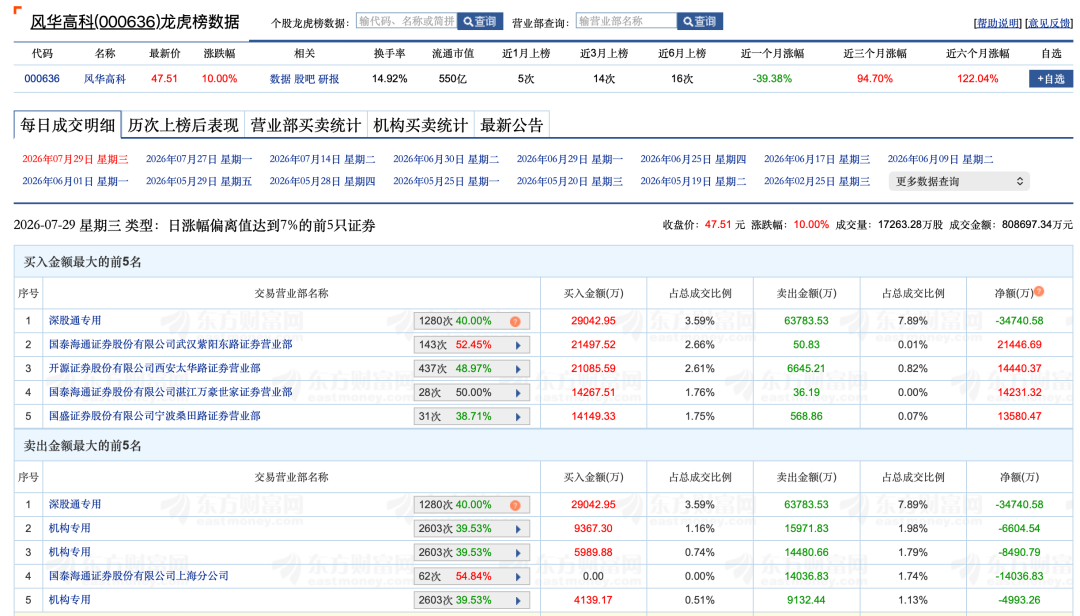The height and width of the screenshot is (616, 1080).
Task: Click 成交金额 value 808697.34万元
Action: pyautogui.click(x=1037, y=225)
